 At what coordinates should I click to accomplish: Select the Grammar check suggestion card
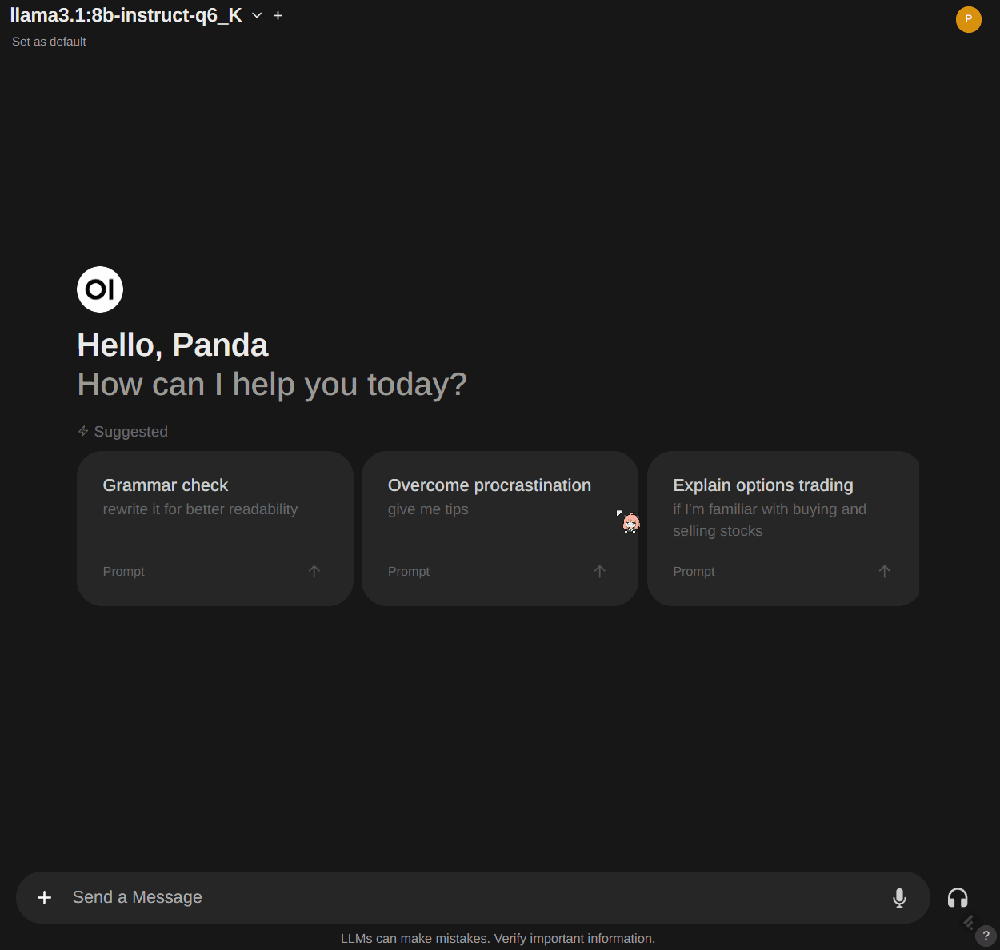(x=216, y=528)
